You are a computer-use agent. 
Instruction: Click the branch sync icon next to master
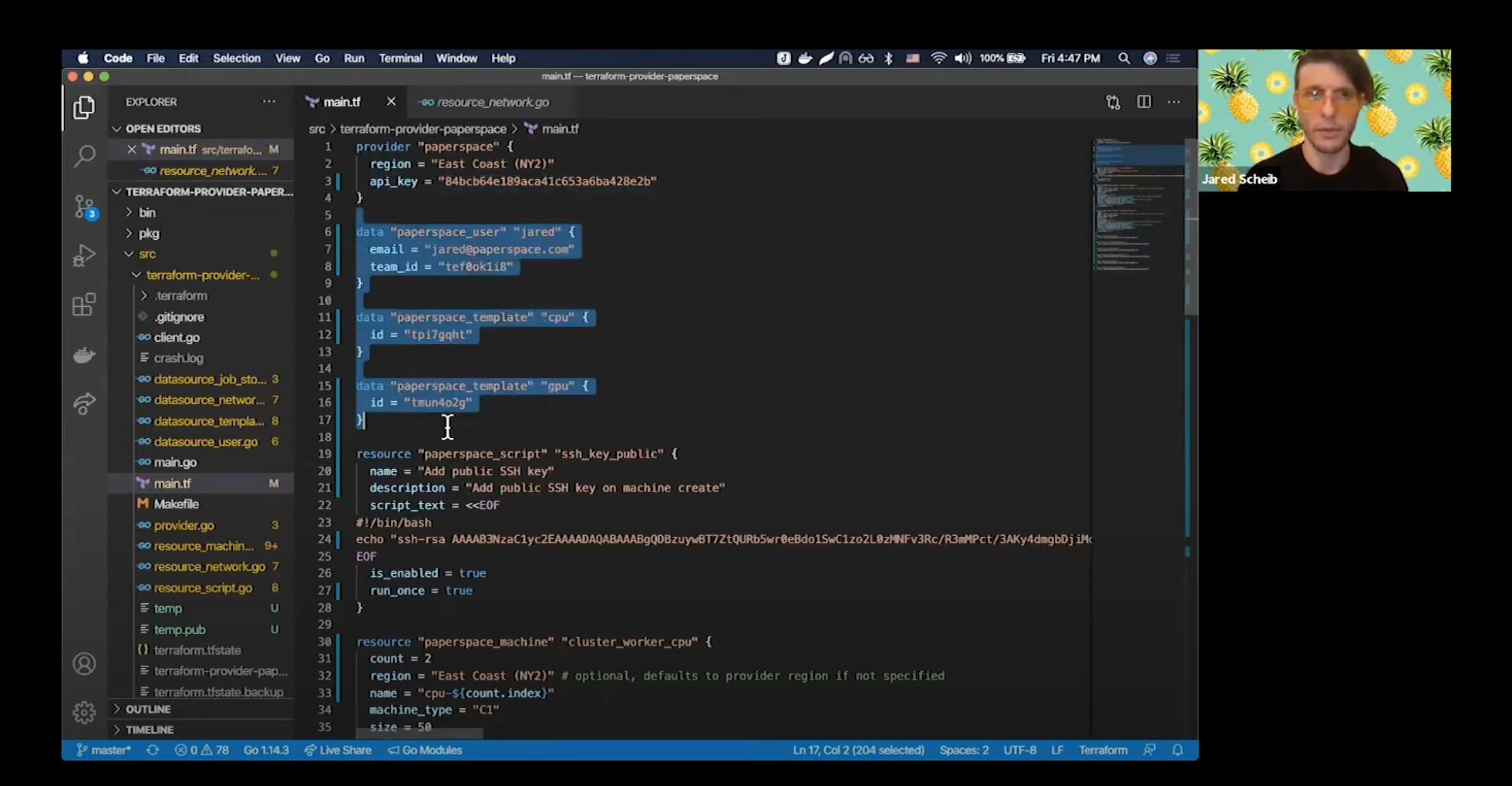[x=151, y=749]
